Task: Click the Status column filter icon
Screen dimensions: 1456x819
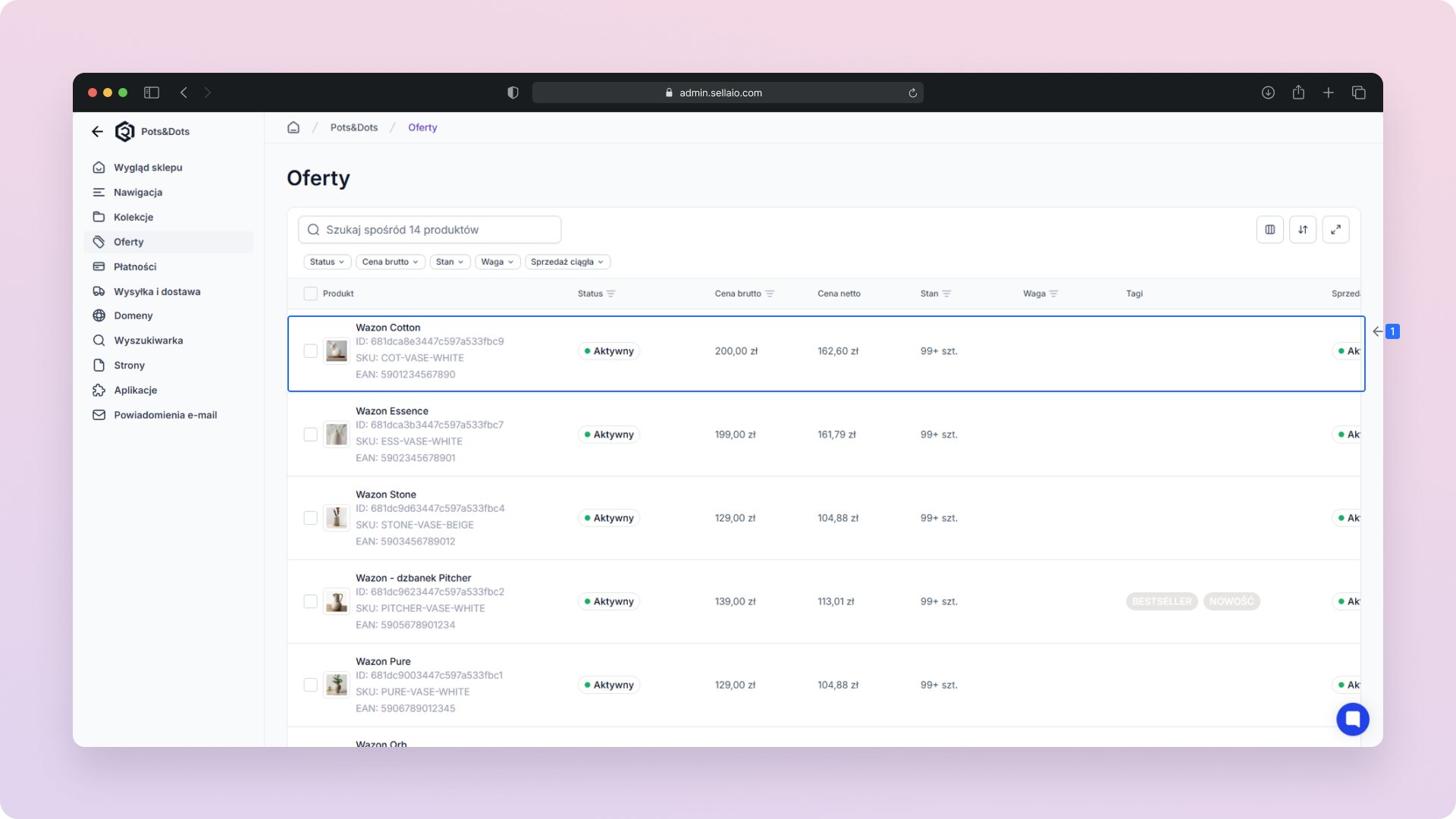Action: [x=611, y=293]
